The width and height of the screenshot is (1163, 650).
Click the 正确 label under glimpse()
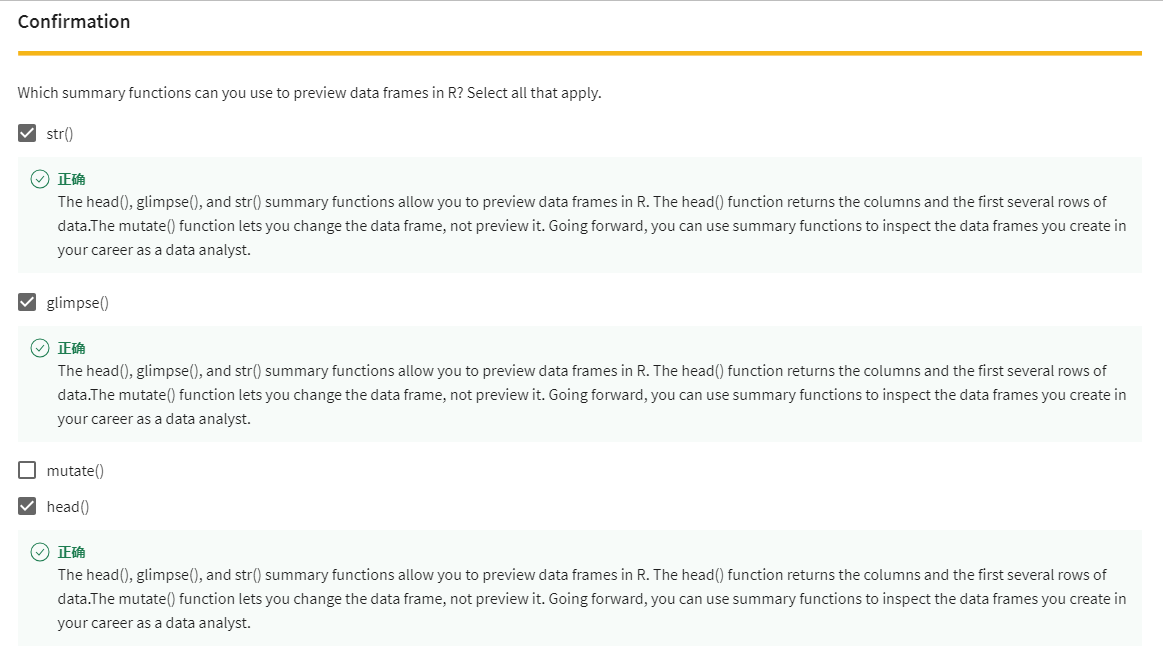click(71, 348)
